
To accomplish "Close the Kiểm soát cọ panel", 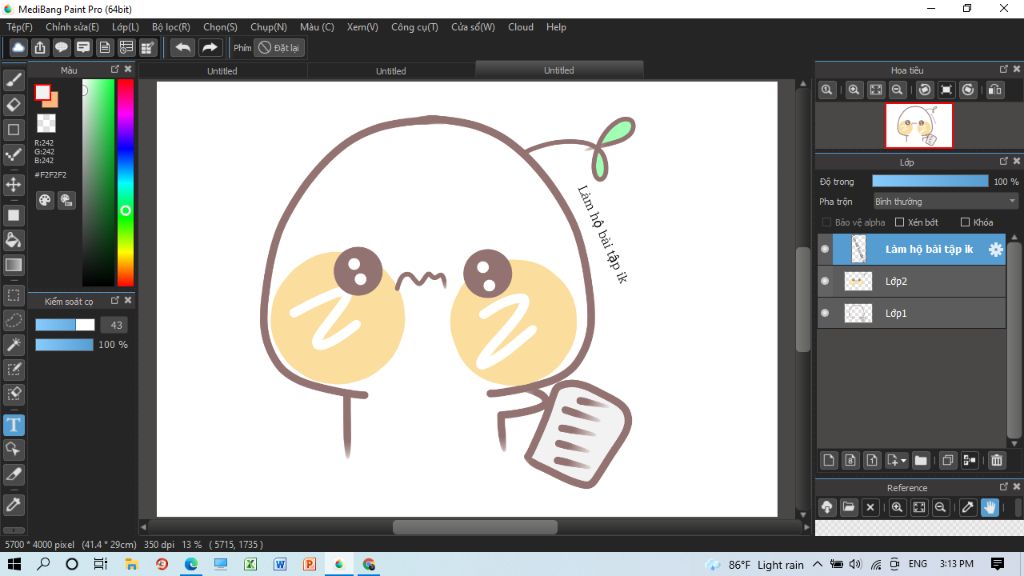I will pyautogui.click(x=128, y=300).
